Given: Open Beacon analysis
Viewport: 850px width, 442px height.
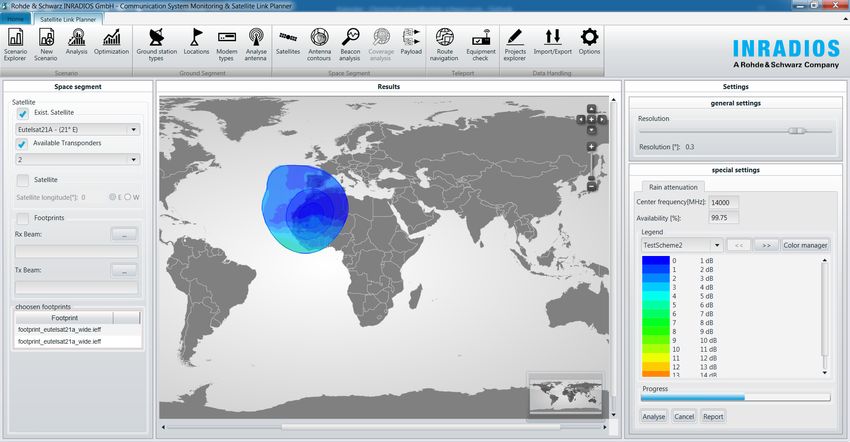Looking at the screenshot, I should [x=350, y=44].
